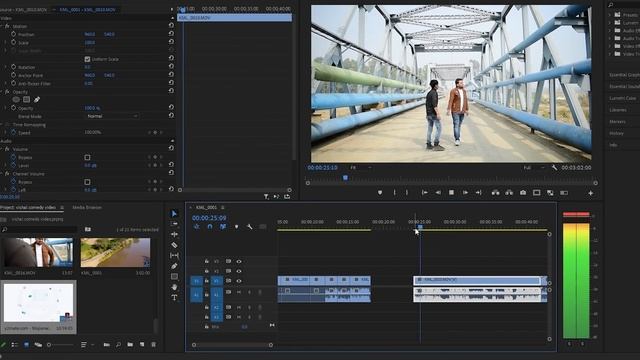Check the Channel Volume Bypass checkbox
Viewport: 640px width, 360px height.
[87, 182]
